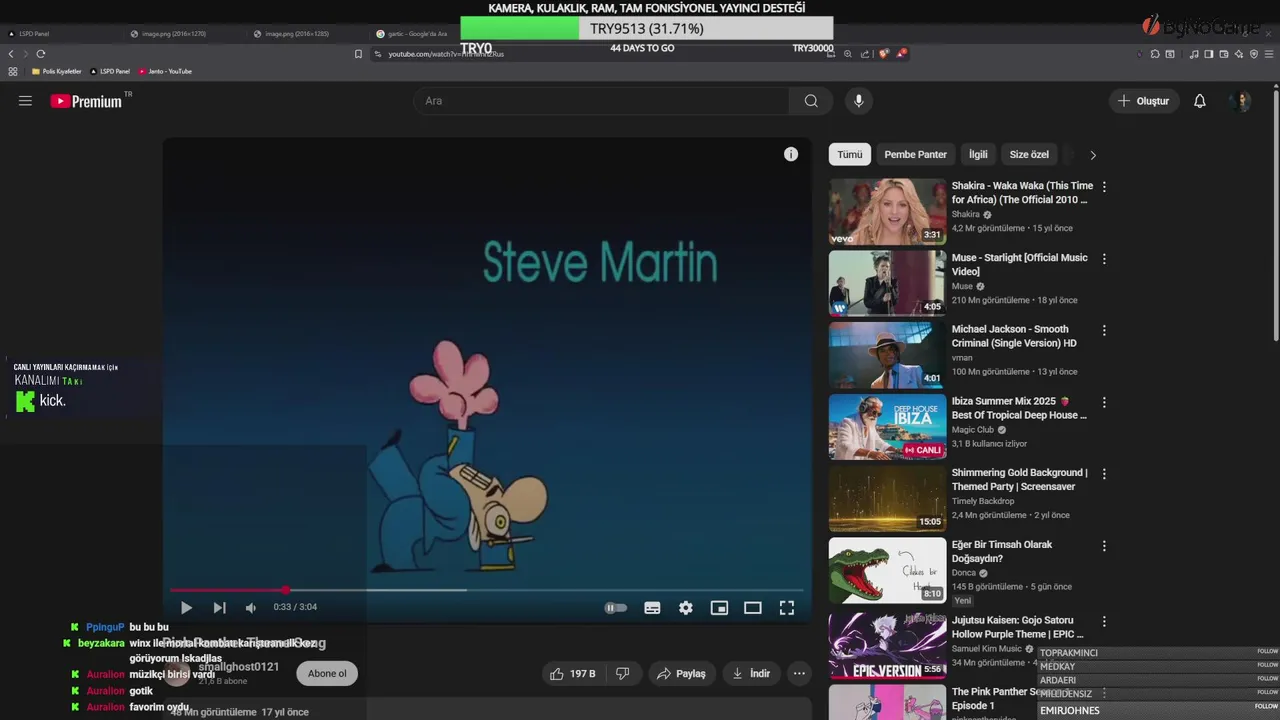The image size is (1280, 720).
Task: Click the YouTube URL address bar
Action: 445,54
